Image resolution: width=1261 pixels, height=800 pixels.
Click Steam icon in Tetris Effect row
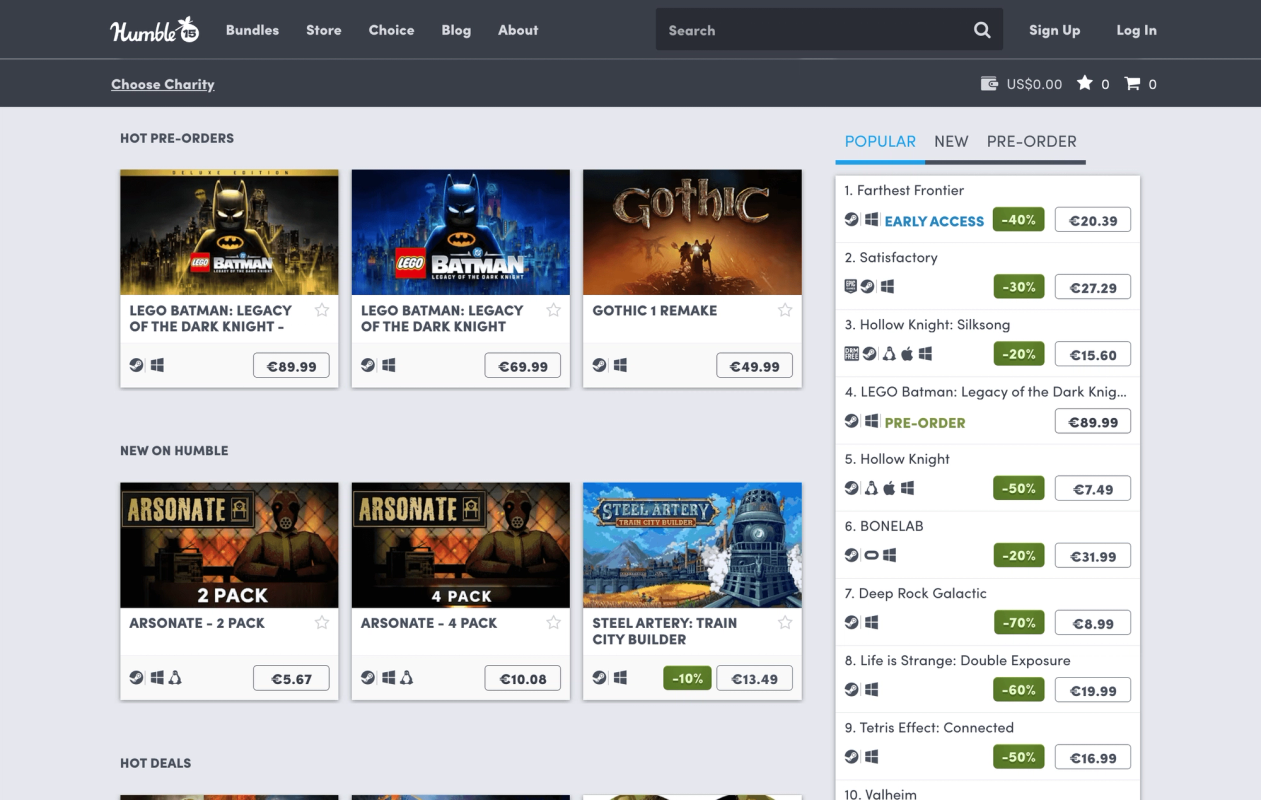851,756
